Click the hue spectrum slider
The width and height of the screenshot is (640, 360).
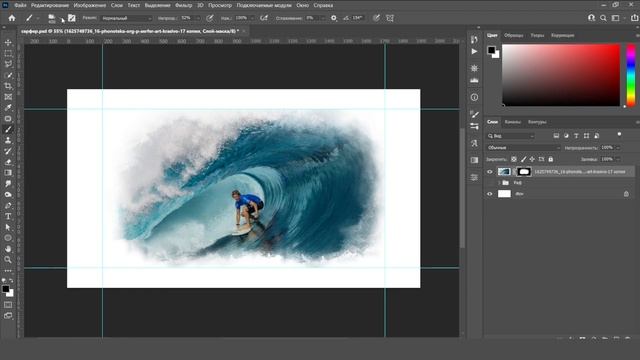click(631, 76)
